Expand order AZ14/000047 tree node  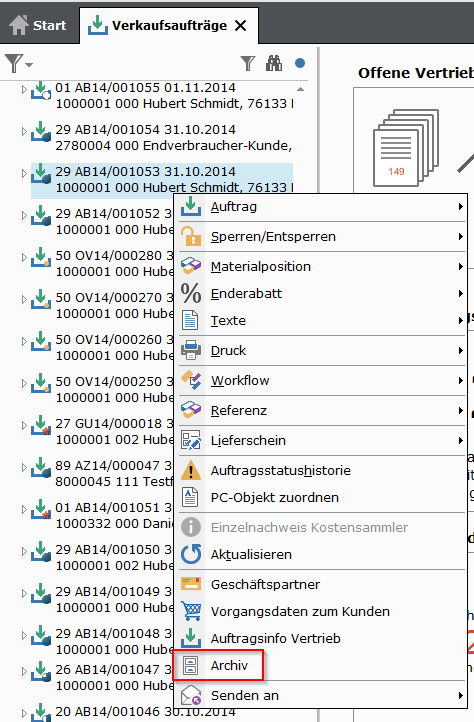(x=24, y=467)
